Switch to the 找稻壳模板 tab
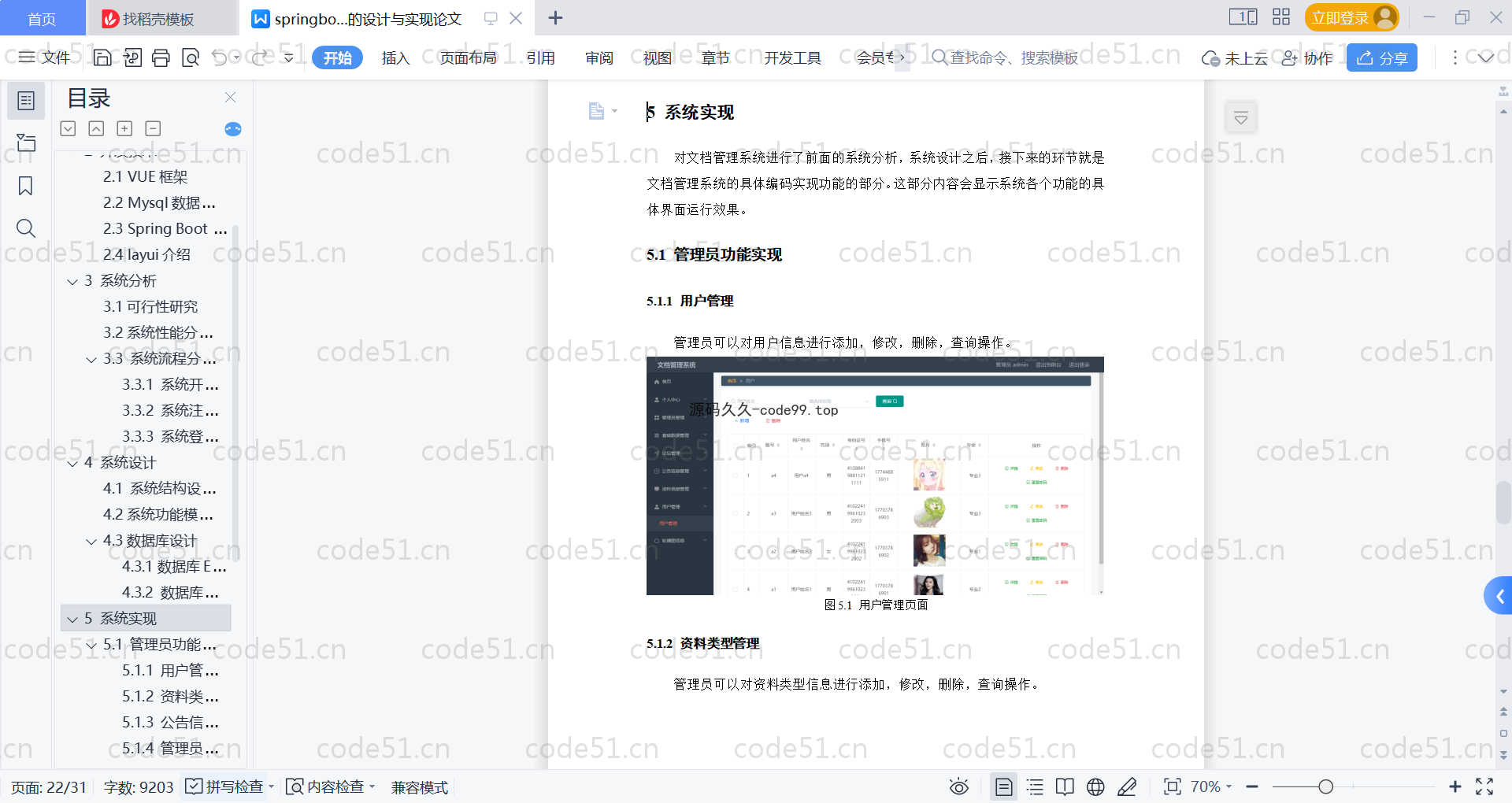 click(160, 19)
